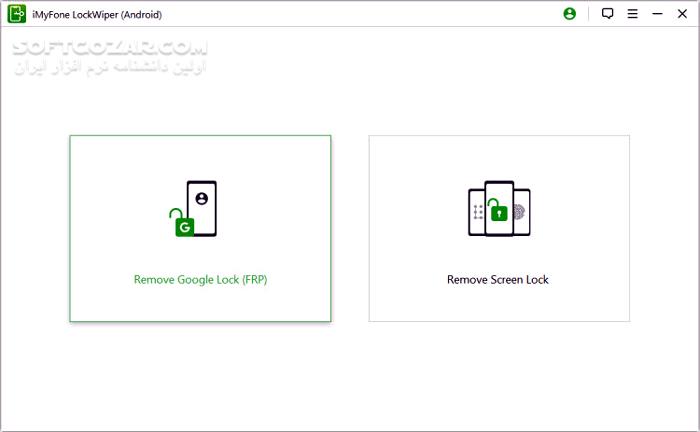The image size is (700, 432).
Task: Click the green Google G padlock icon
Action: tap(182, 223)
